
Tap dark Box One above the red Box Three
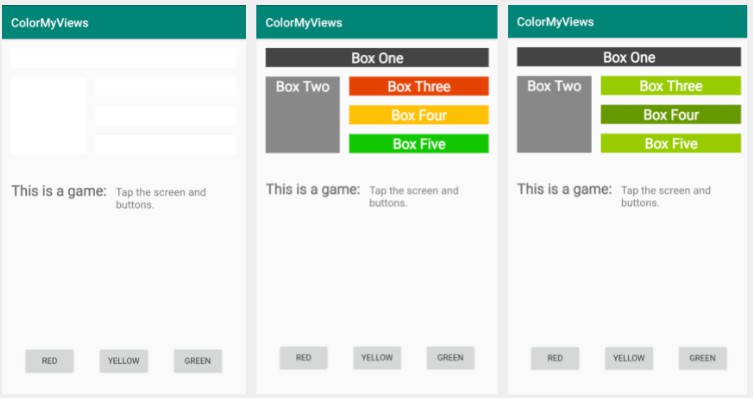click(377, 58)
